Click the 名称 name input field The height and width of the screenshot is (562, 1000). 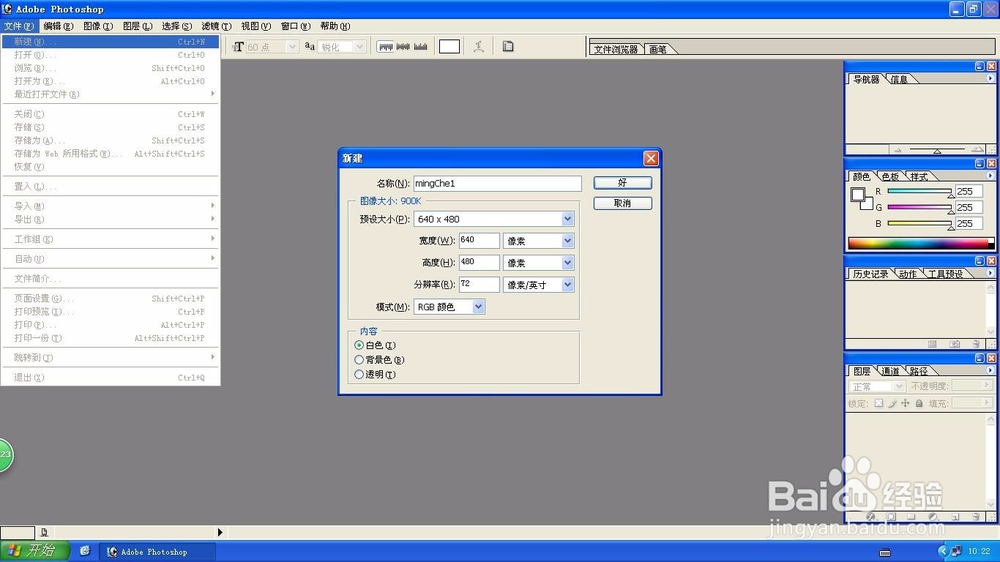497,183
